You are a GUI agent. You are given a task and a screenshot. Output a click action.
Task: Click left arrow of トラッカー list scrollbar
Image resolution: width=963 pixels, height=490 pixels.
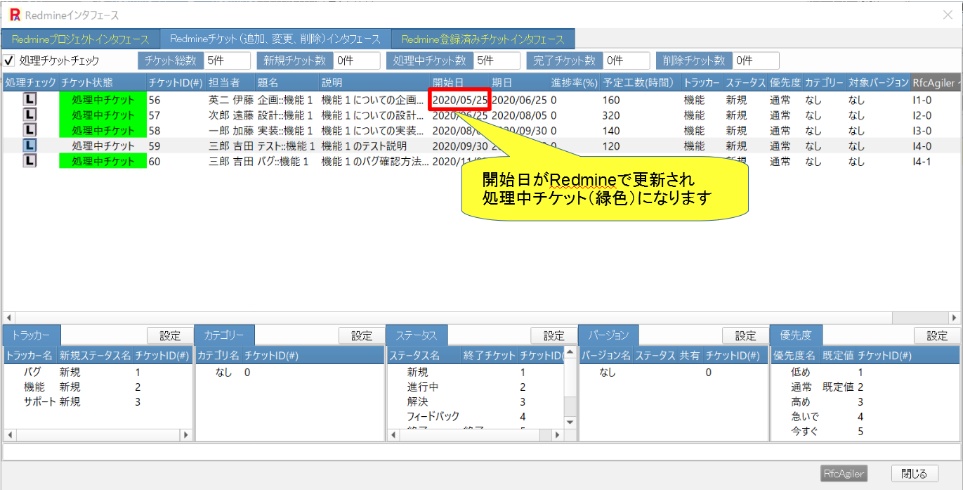tap(9, 435)
